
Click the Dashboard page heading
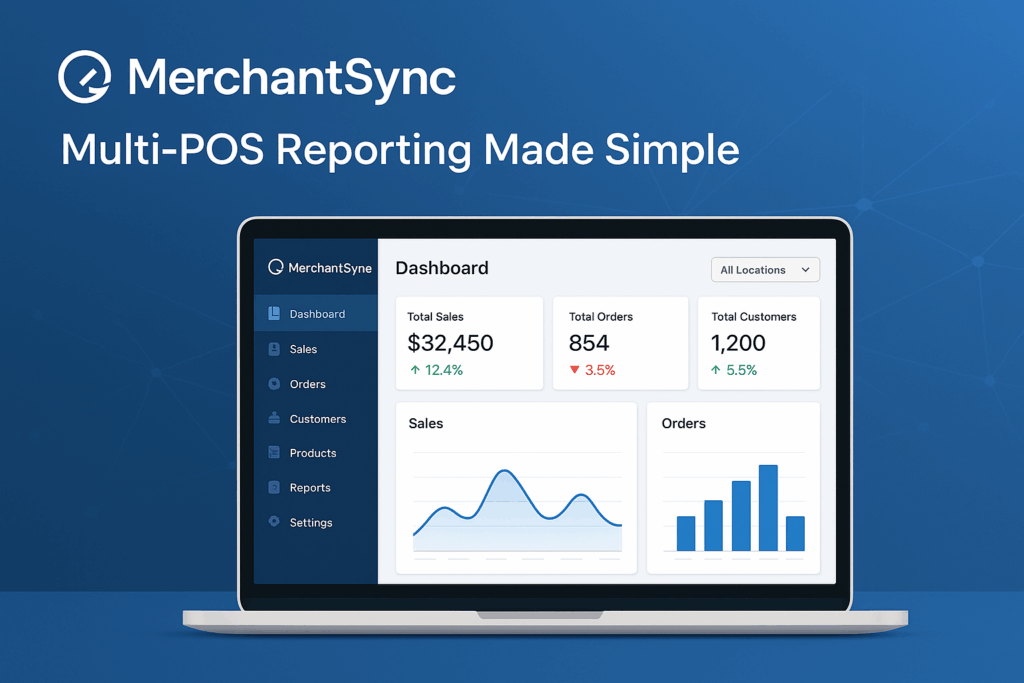click(x=442, y=268)
